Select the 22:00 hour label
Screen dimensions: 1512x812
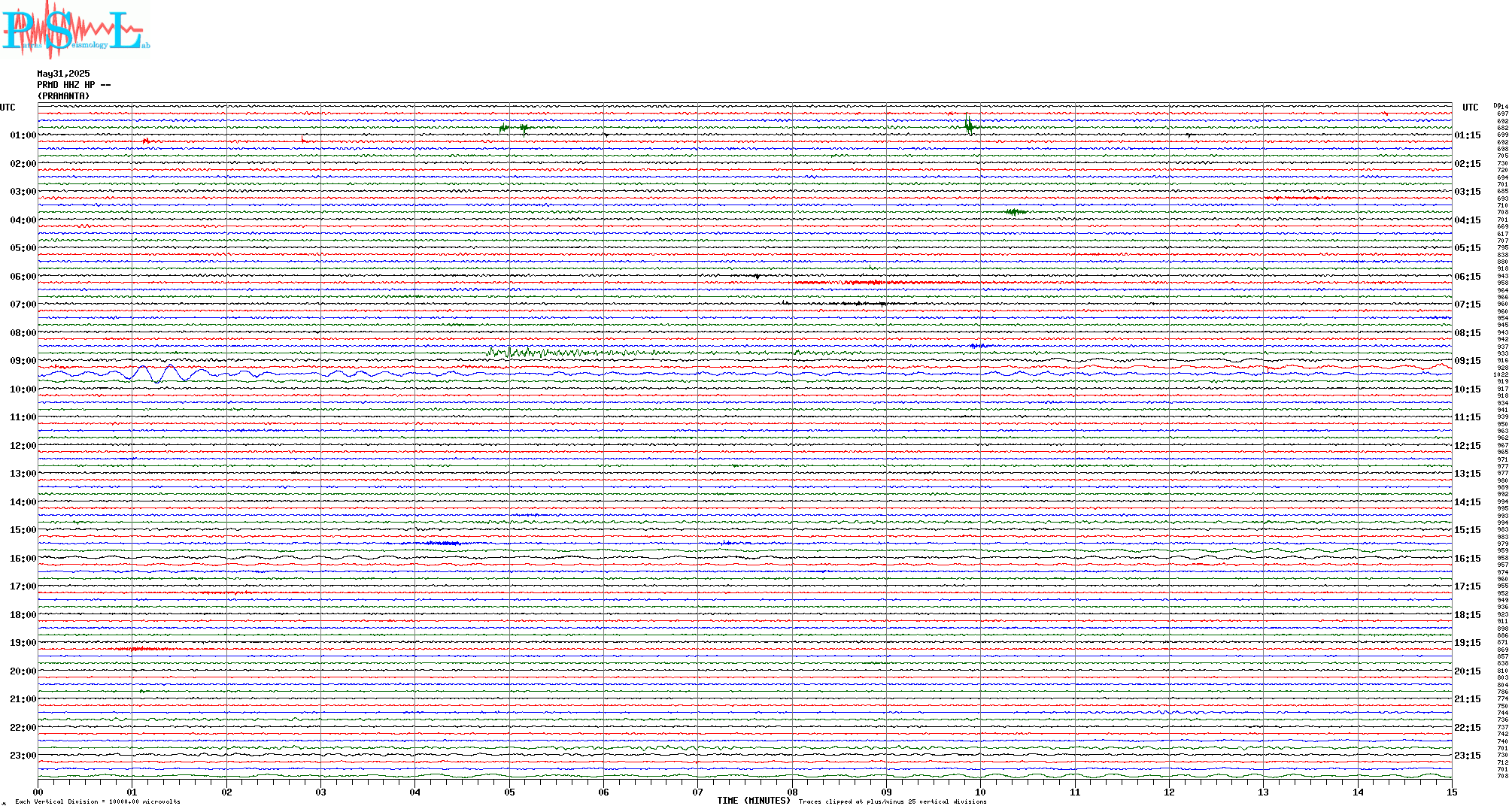(x=23, y=728)
